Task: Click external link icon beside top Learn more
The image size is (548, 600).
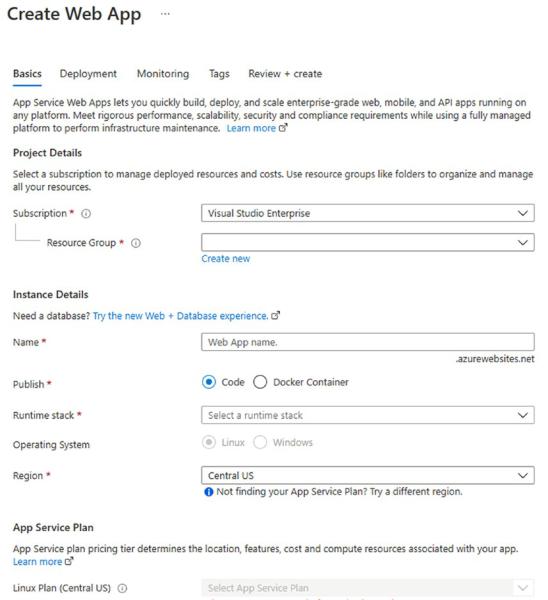Action: pos(283,128)
